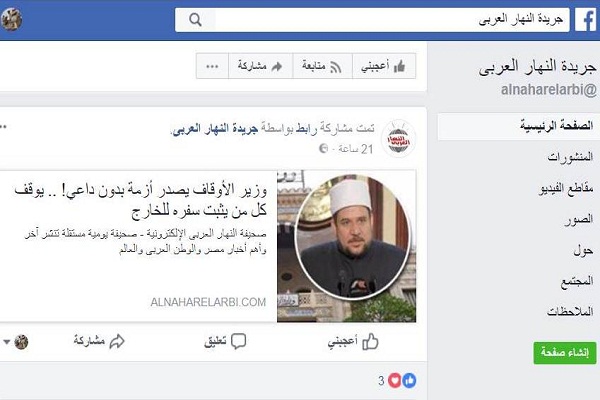Image resolution: width=600 pixels, height=400 pixels.
Task: Select المنشورات in the sidebar
Action: click(x=570, y=157)
